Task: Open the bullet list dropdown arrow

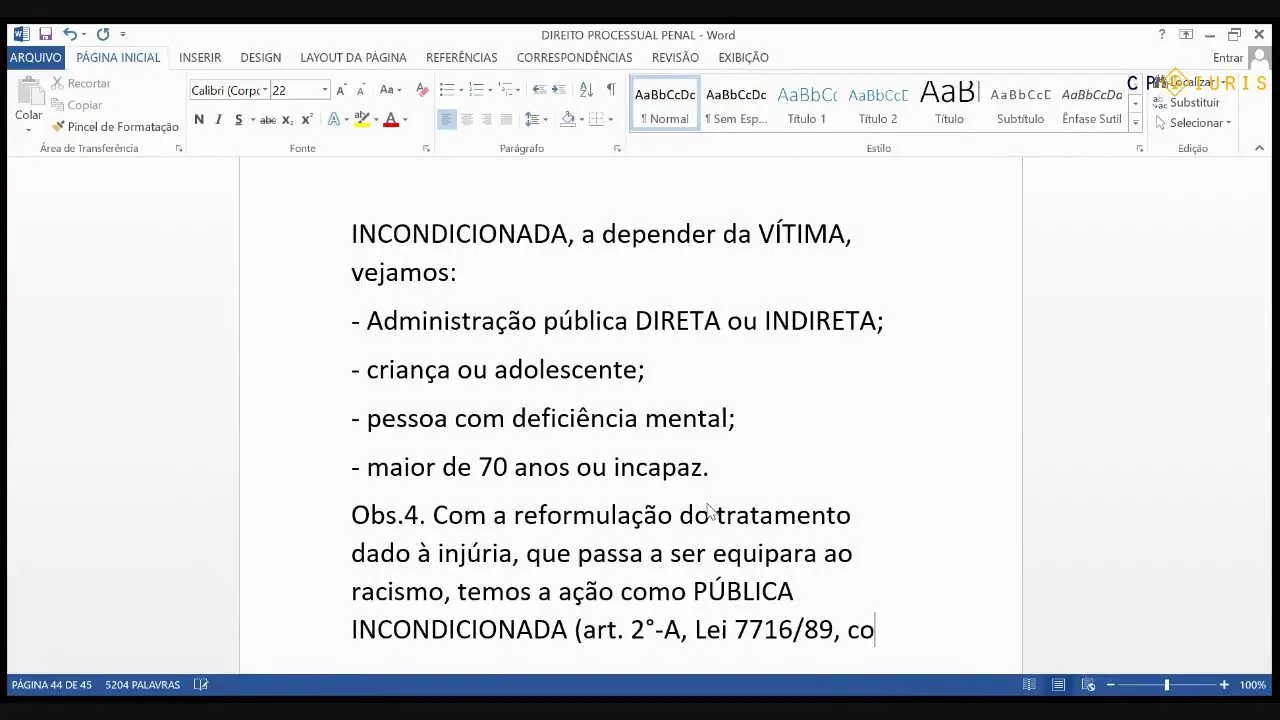Action: click(x=461, y=90)
